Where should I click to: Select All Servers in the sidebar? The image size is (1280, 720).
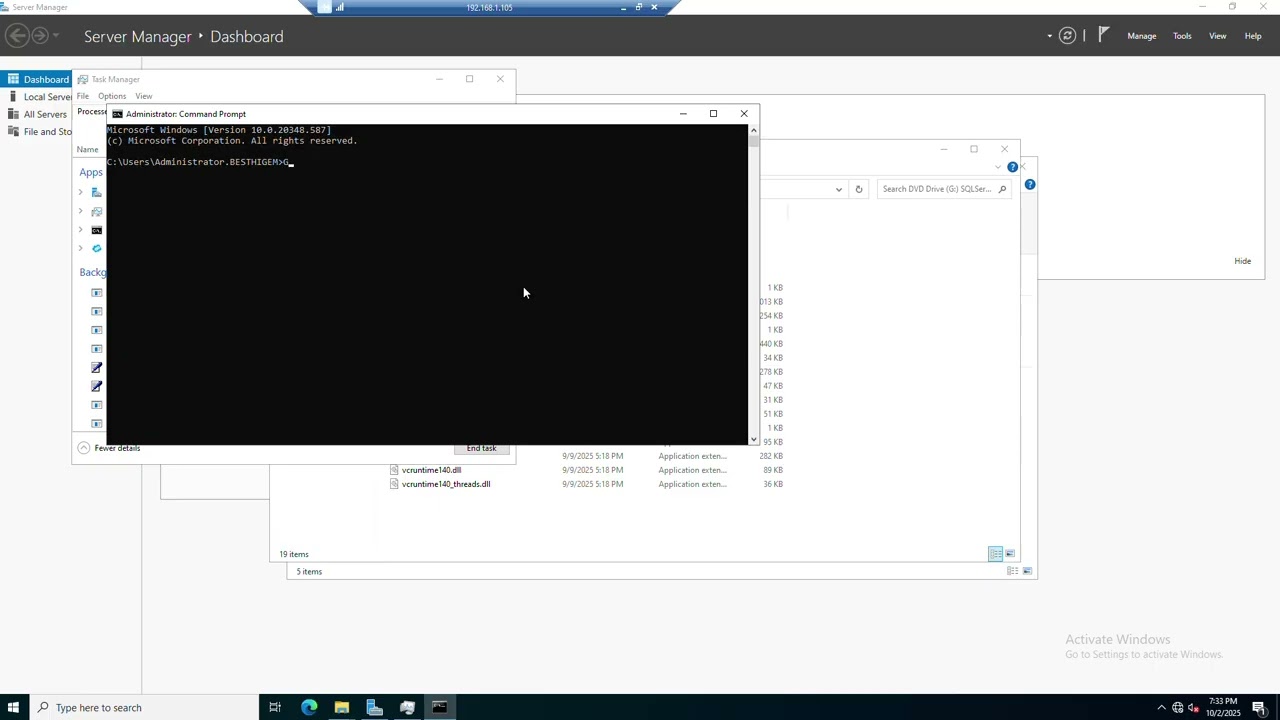[36, 114]
